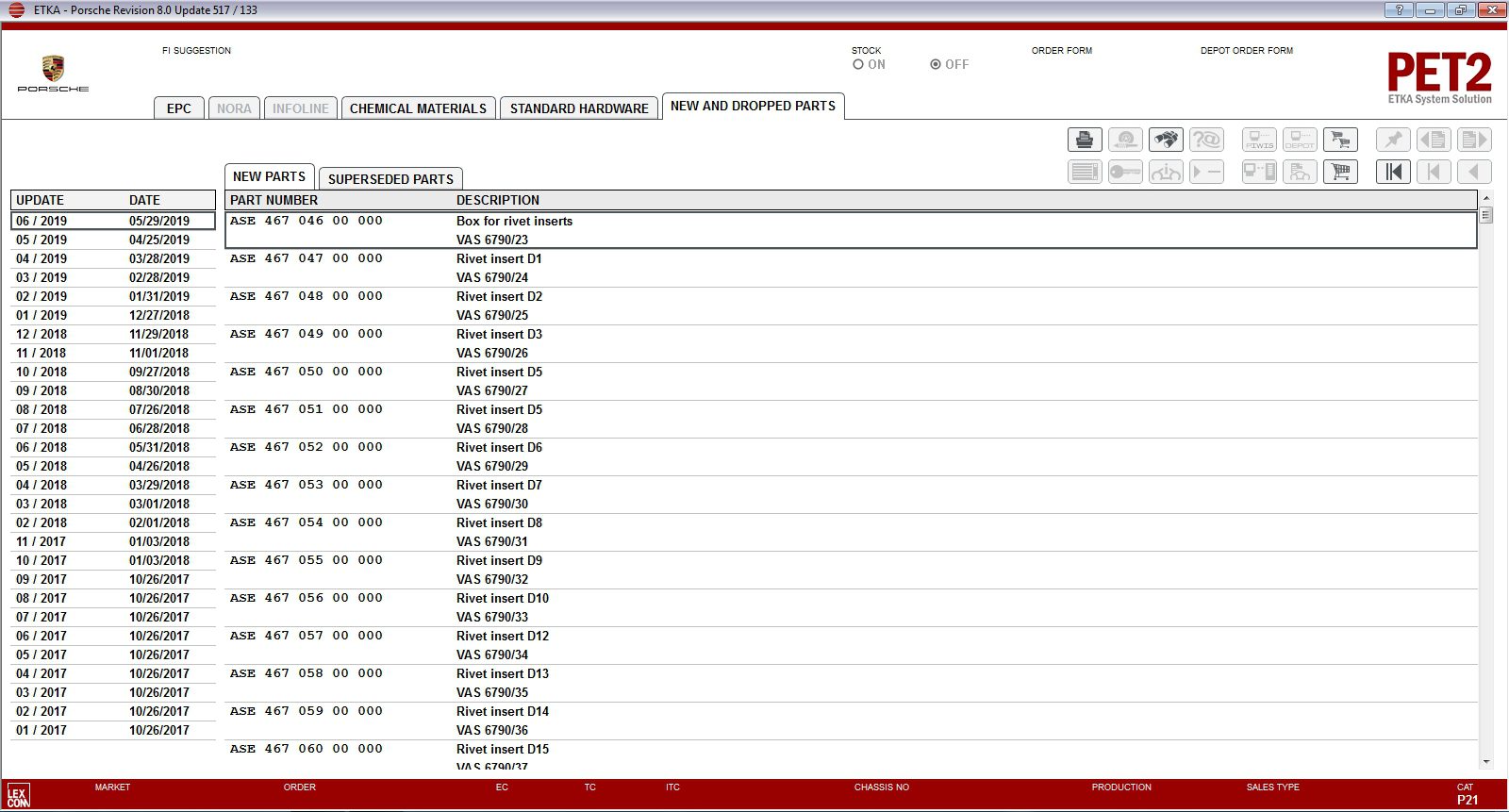The width and height of the screenshot is (1509, 812).
Task: Click the DESCRIPTION column header
Action: [498, 200]
